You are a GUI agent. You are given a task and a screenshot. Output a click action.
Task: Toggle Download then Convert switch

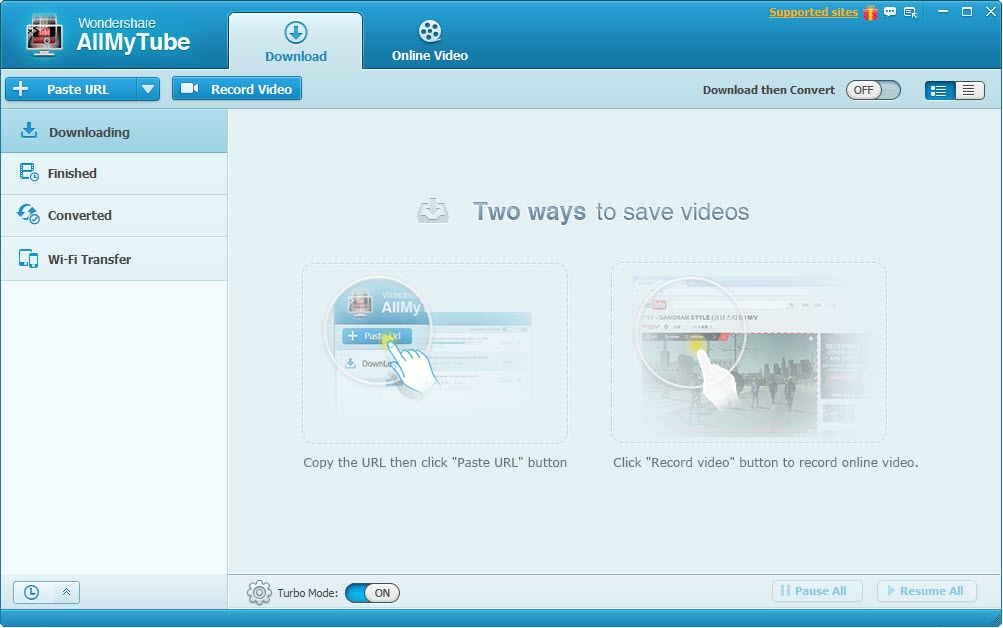point(873,90)
